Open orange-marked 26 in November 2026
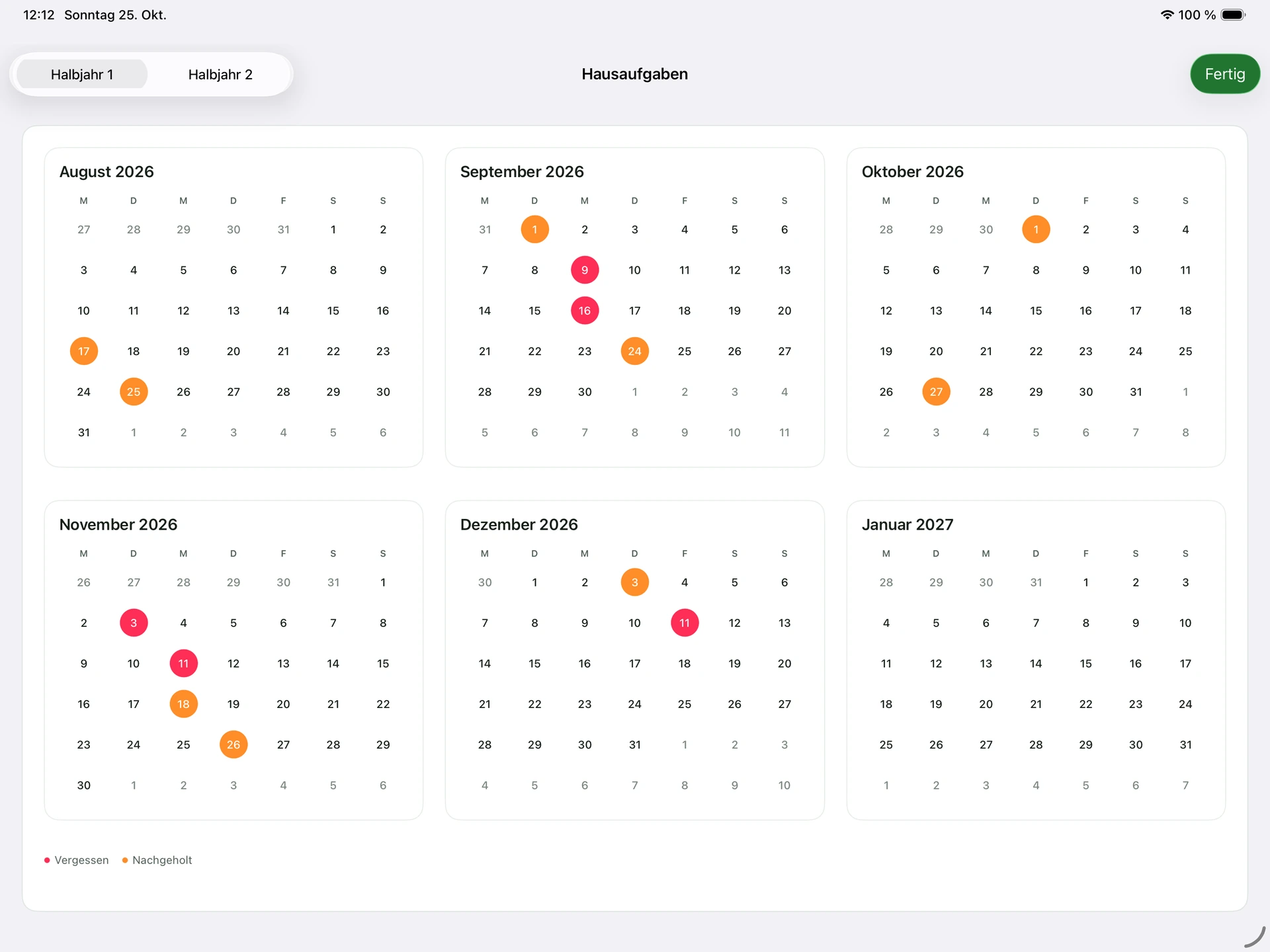Image resolution: width=1270 pixels, height=952 pixels. [x=233, y=744]
